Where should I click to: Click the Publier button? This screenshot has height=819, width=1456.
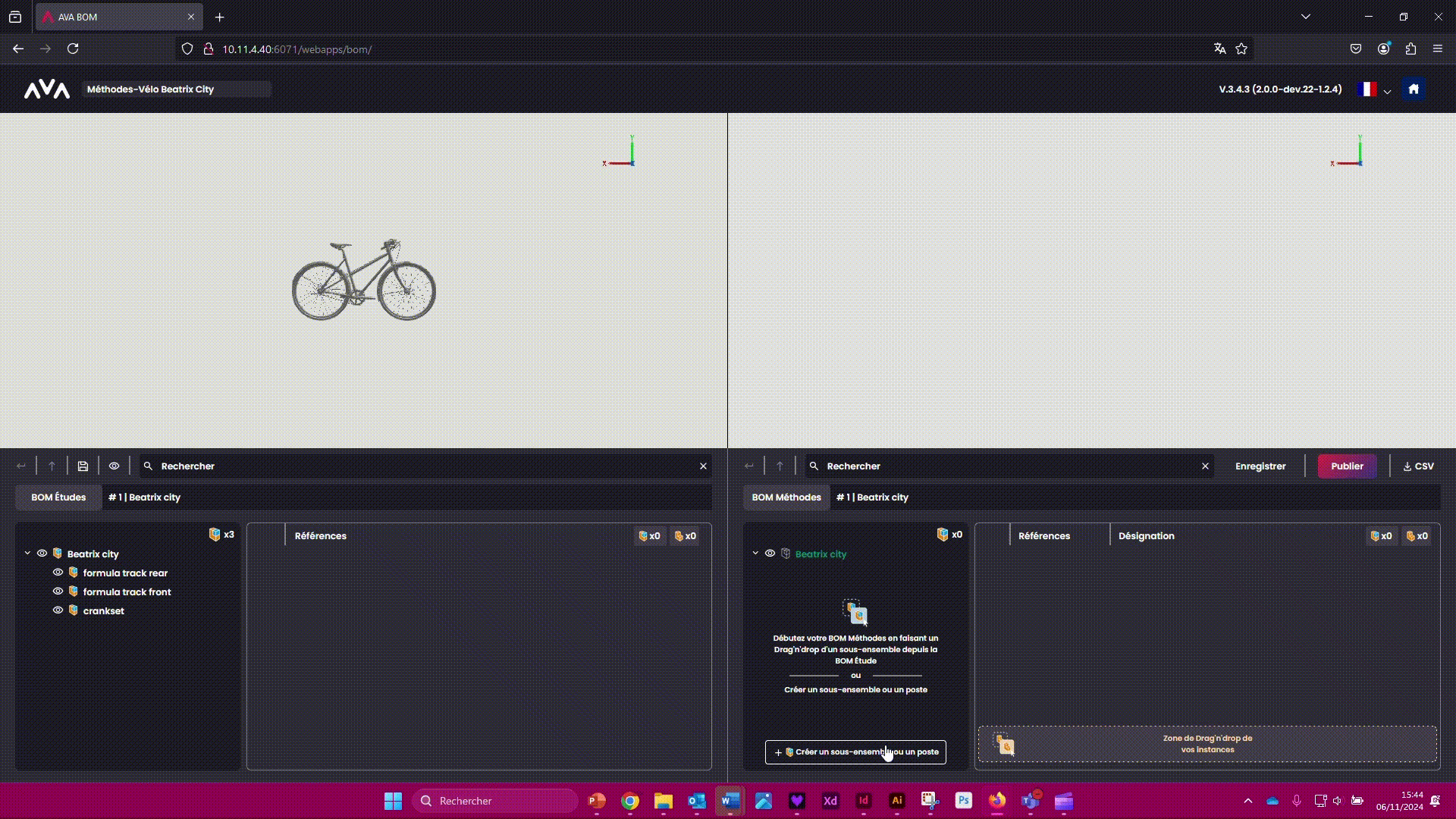1347,466
